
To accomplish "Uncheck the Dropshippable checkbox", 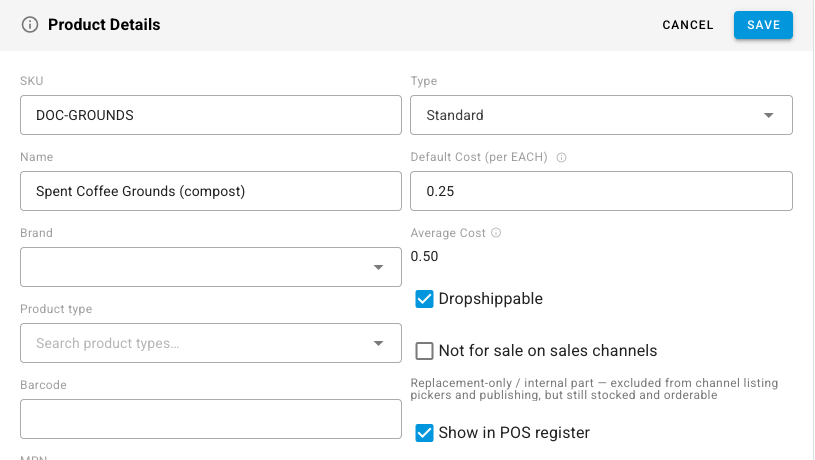I will tap(424, 299).
